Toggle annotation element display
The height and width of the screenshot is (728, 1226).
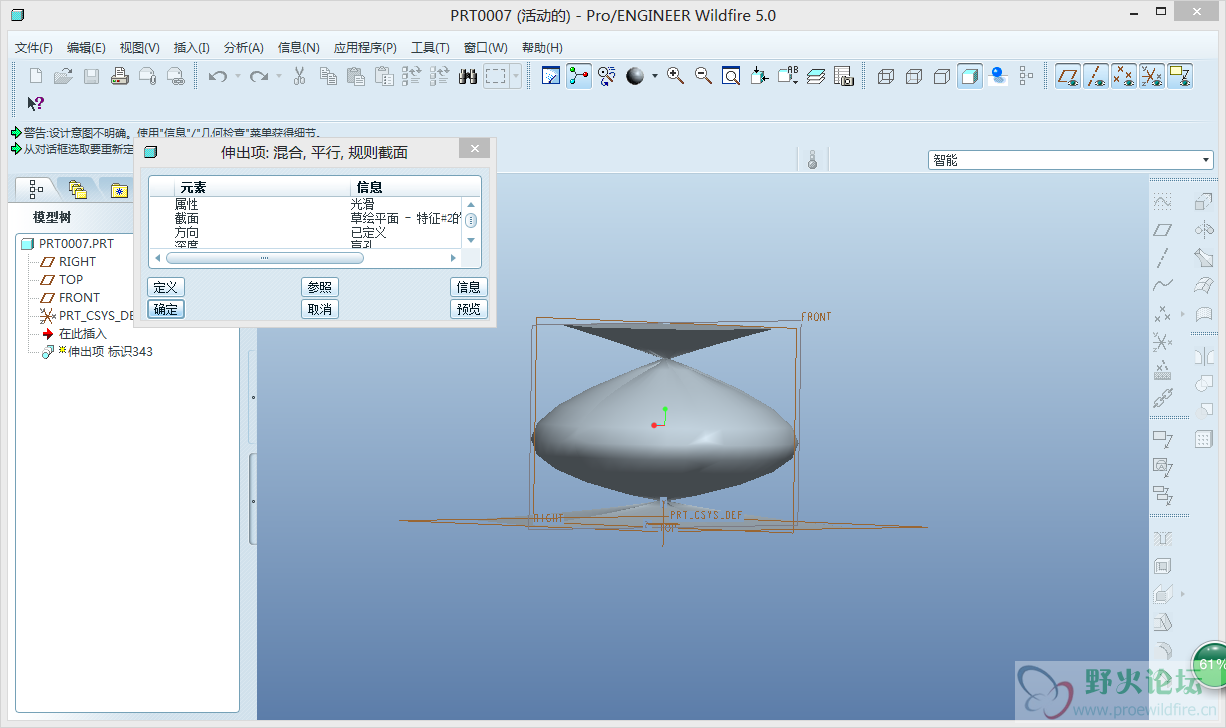[x=1180, y=76]
